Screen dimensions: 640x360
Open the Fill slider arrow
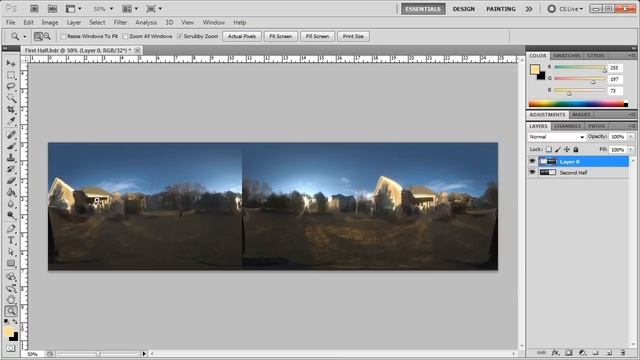(631, 150)
